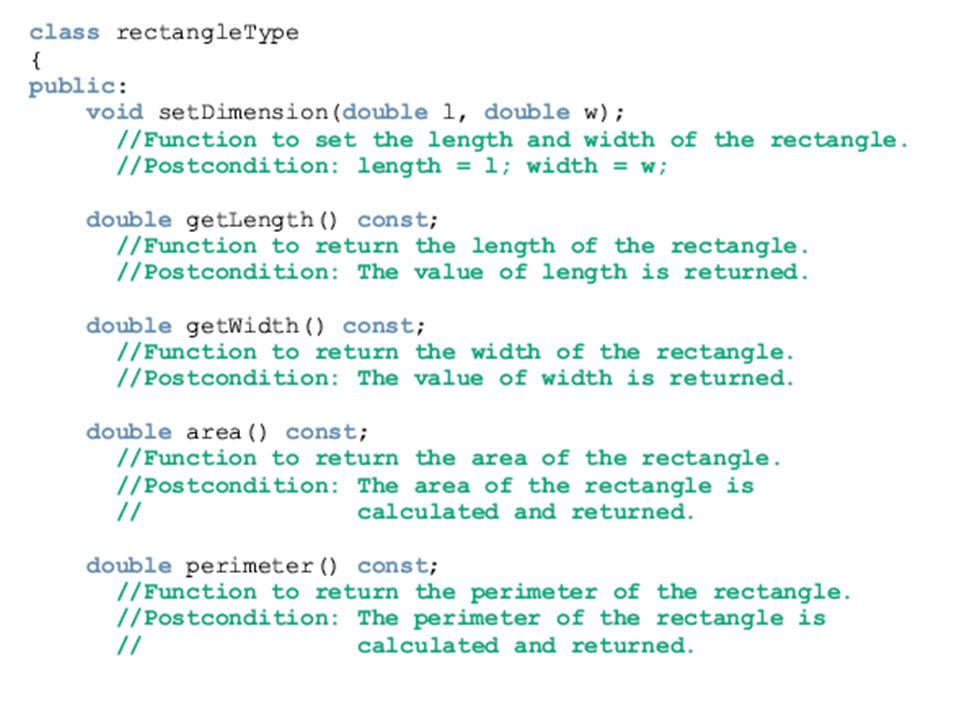Screen dimensions: 960x720
Task: Click the setDimension function name
Action: click(x=244, y=112)
